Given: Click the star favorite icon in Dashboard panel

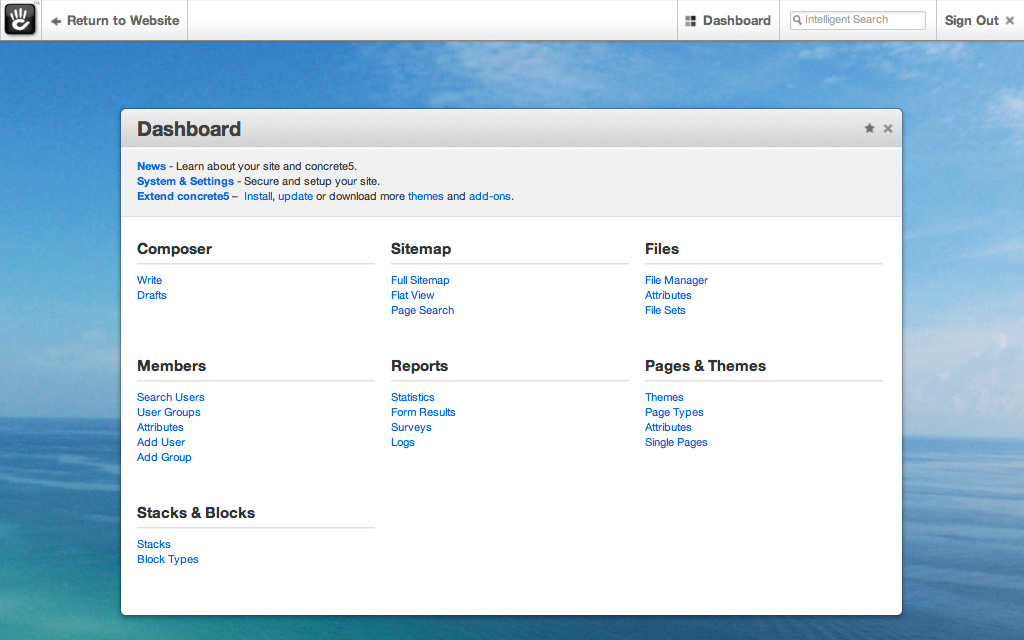Looking at the screenshot, I should pyautogui.click(x=869, y=129).
